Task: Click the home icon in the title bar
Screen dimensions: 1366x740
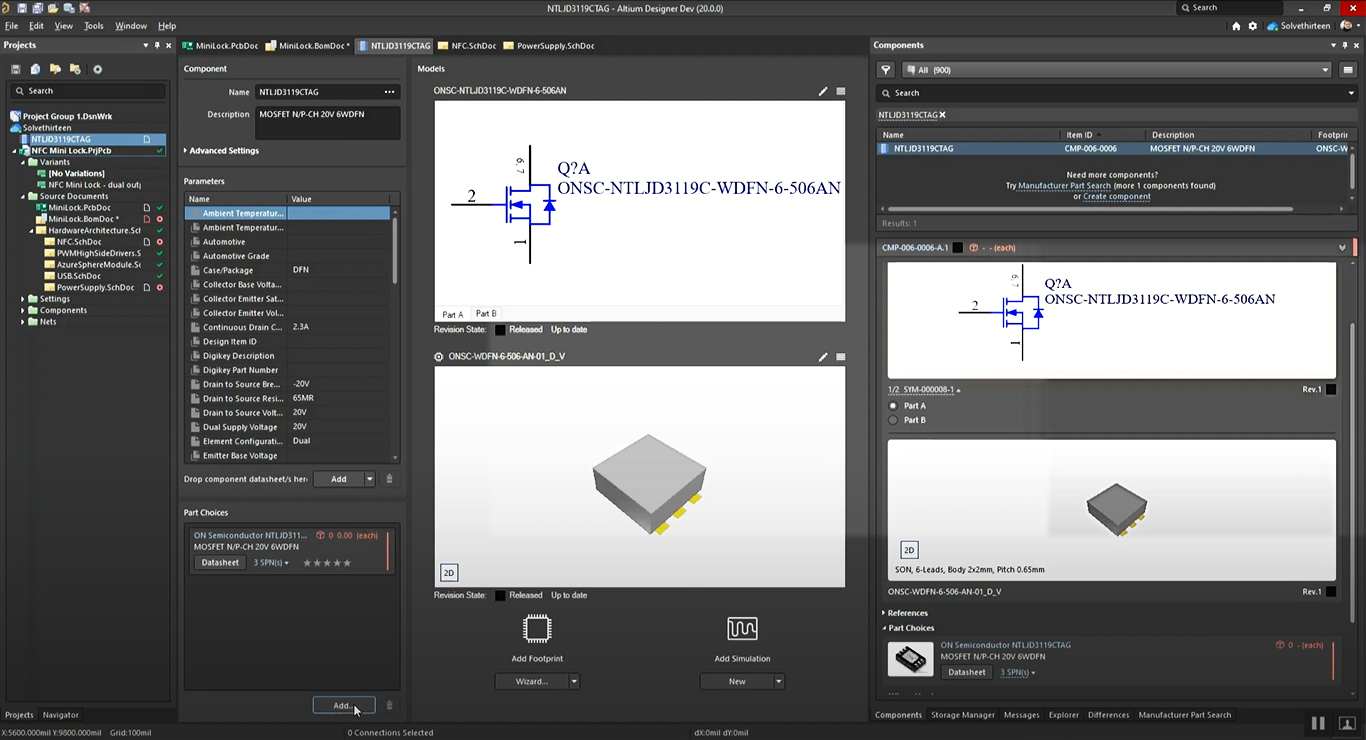Action: [1236, 26]
